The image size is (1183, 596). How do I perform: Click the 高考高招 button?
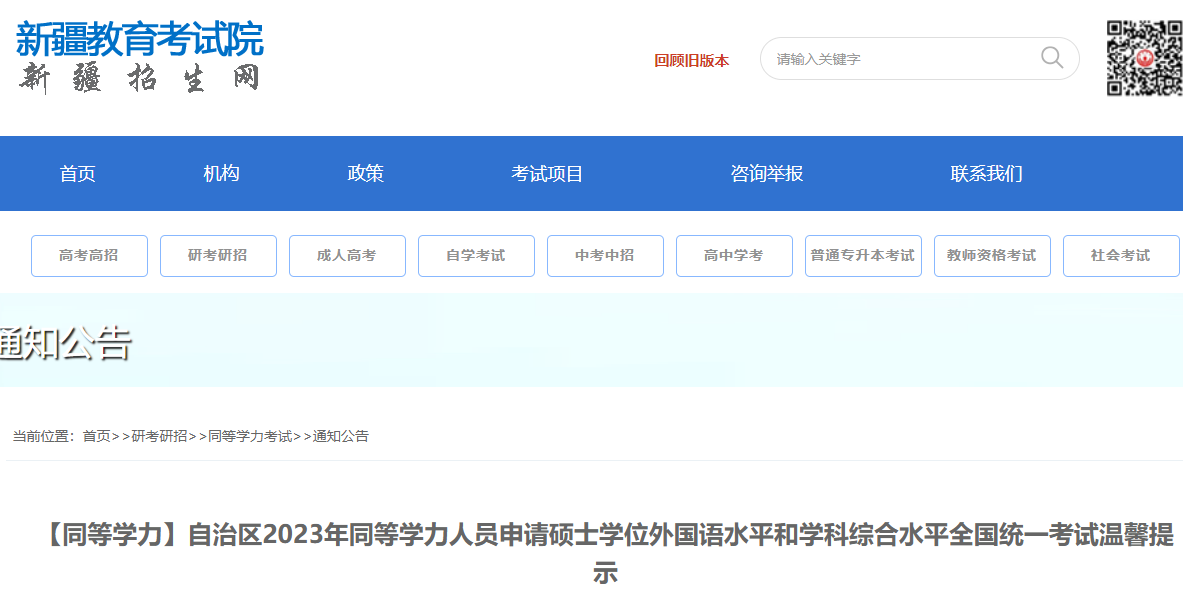point(89,256)
